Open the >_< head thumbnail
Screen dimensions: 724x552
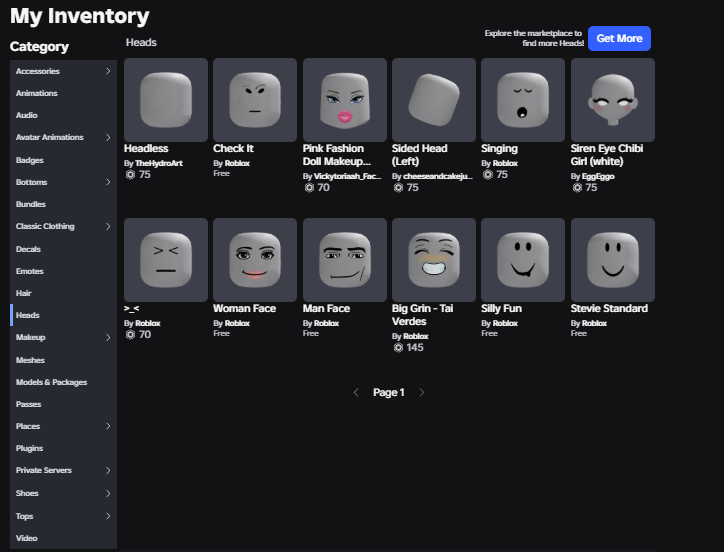tap(166, 260)
